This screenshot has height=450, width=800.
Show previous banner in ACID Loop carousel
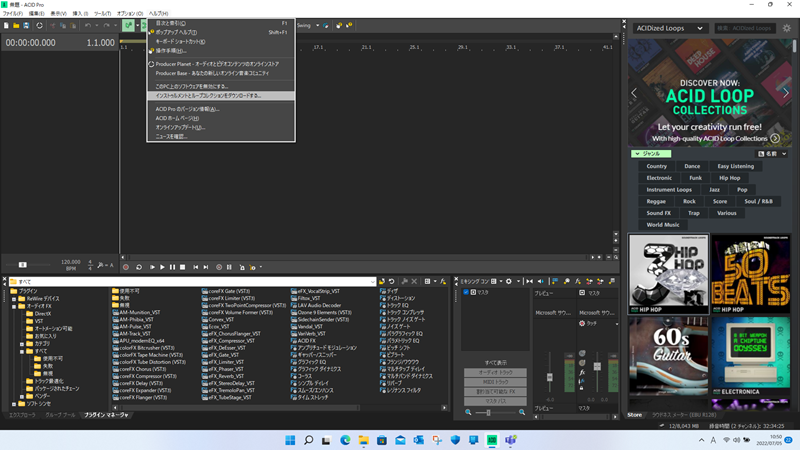(634, 93)
